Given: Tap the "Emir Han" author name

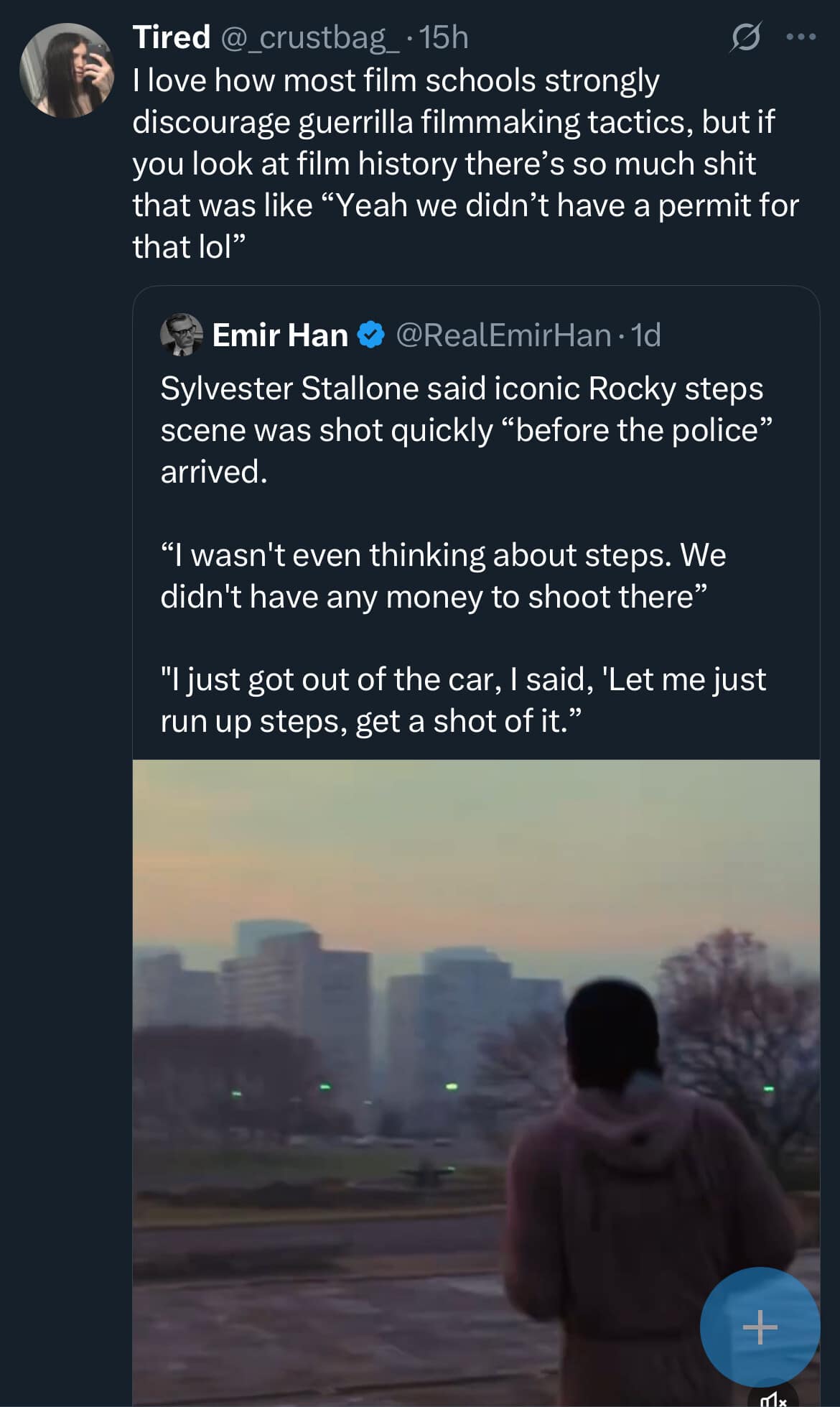Looking at the screenshot, I should tap(280, 335).
